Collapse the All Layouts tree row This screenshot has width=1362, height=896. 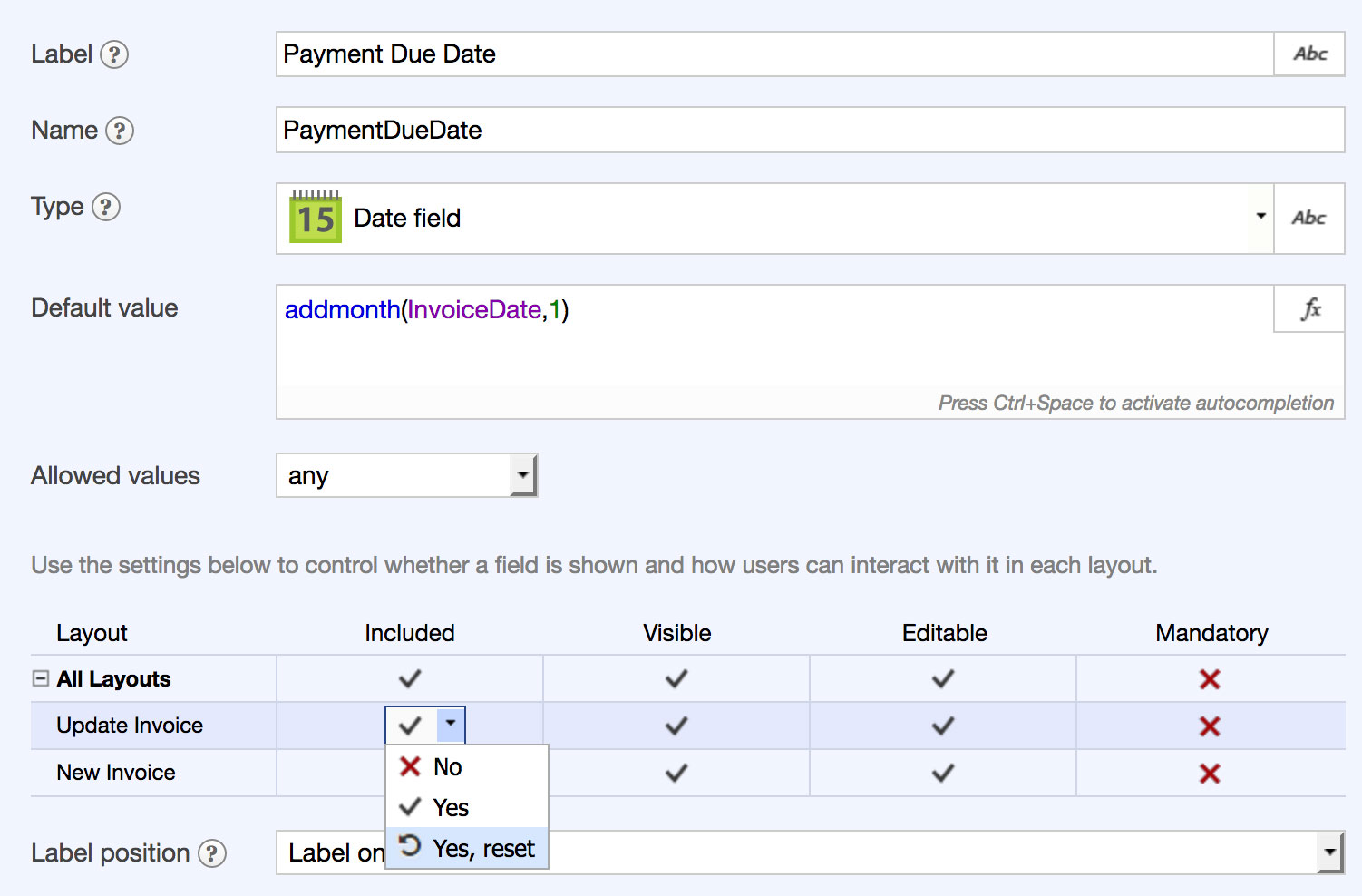point(41,678)
